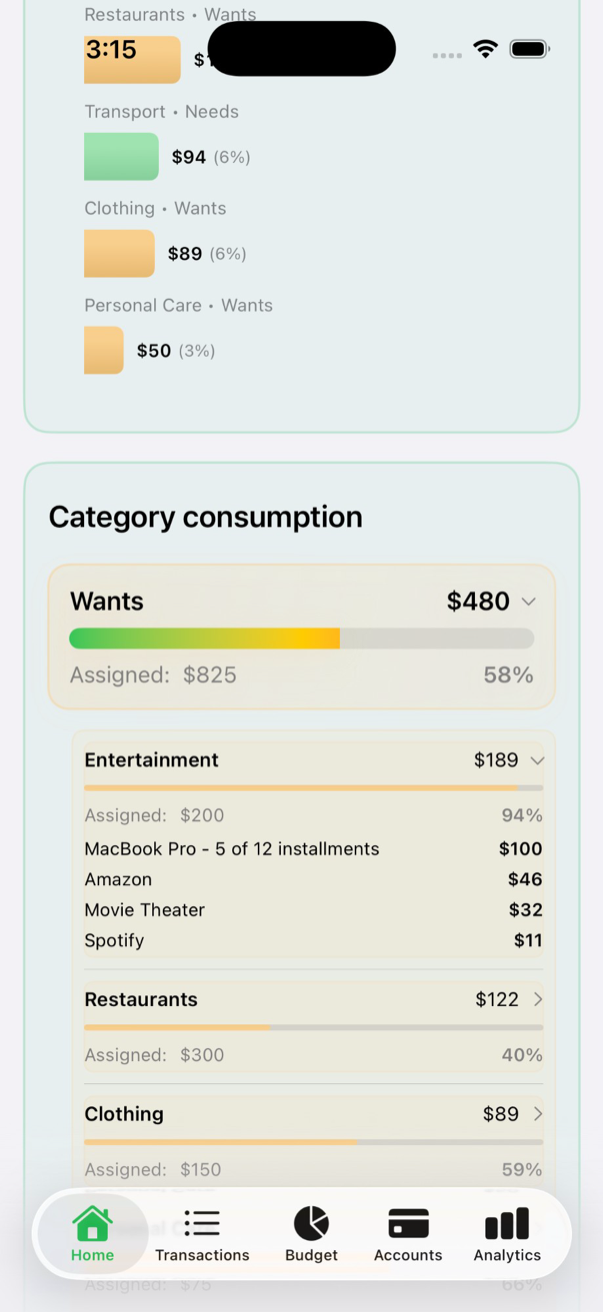Tap the orange Clothing spending bar

(x=119, y=253)
